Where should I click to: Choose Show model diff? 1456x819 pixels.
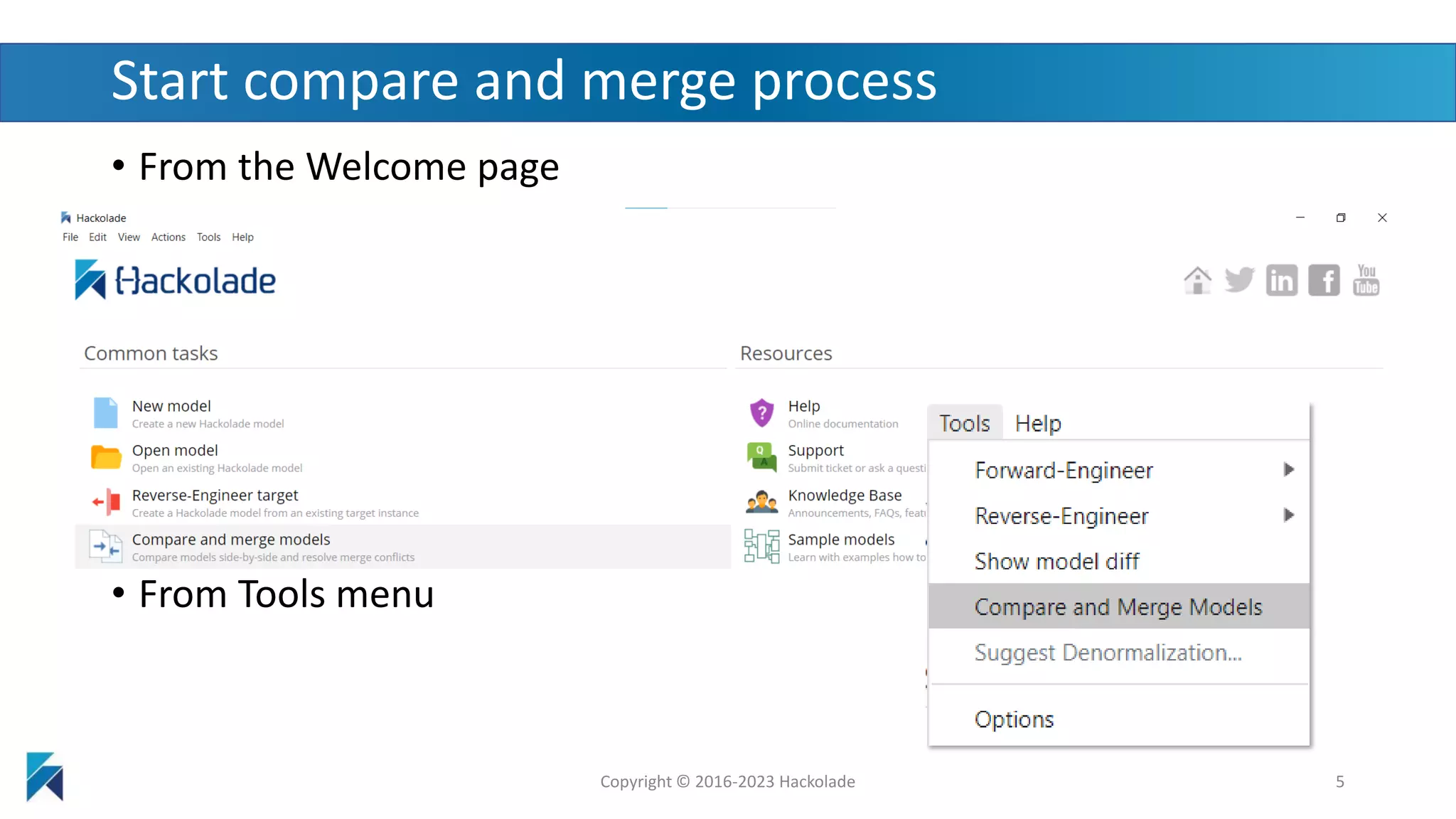click(x=1119, y=561)
